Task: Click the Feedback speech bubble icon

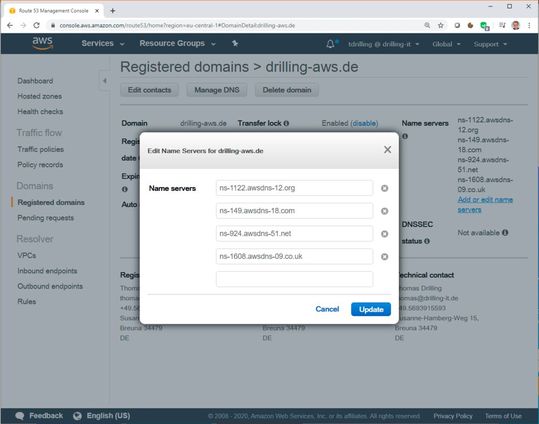Action: tap(20, 416)
